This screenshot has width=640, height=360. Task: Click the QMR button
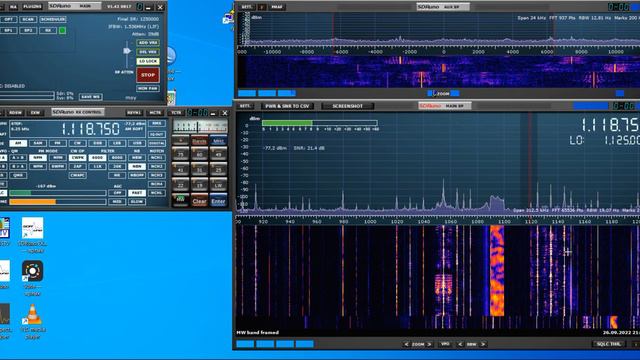pyautogui.click(x=18, y=176)
